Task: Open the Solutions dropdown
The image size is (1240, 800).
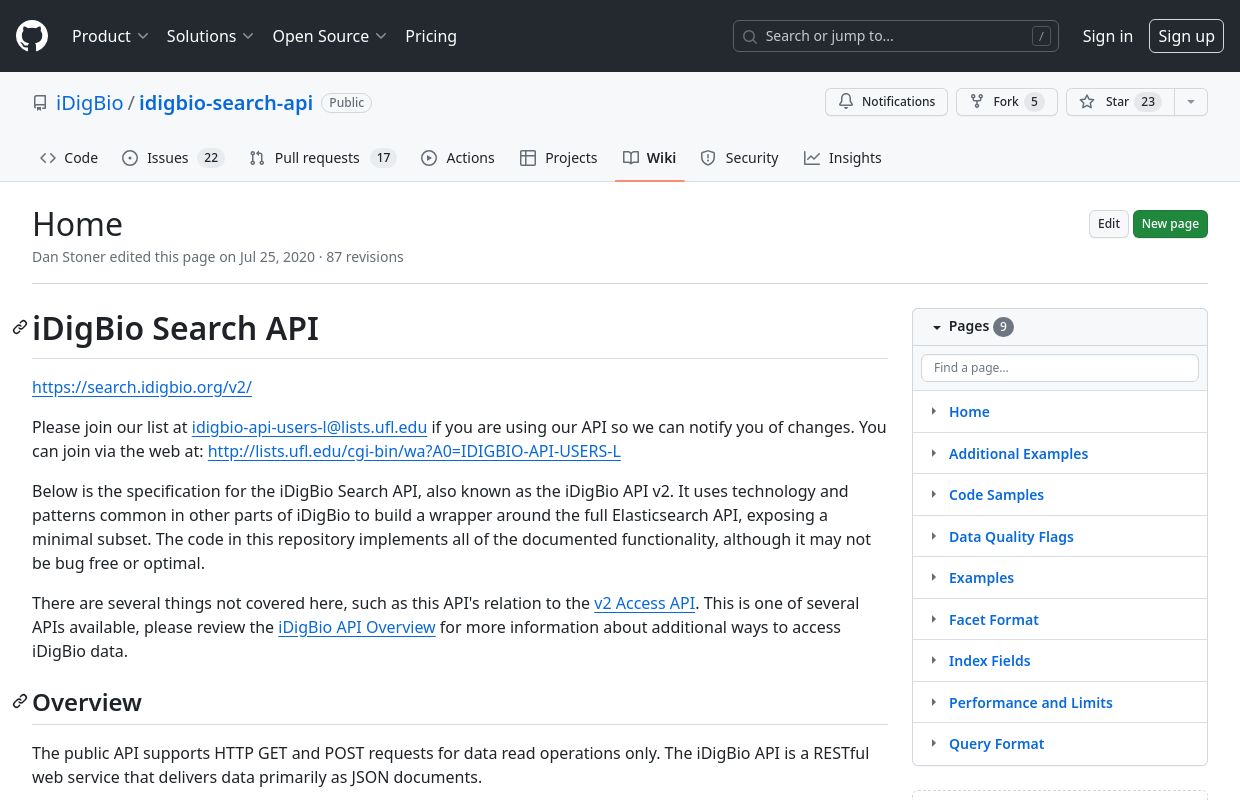Action: click(210, 36)
